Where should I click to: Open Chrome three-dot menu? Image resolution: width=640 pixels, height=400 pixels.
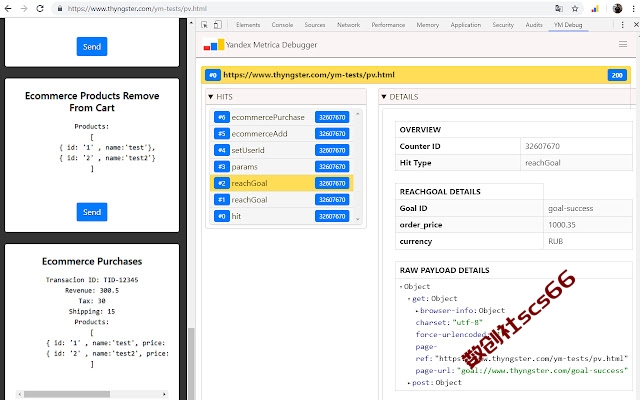(633, 8)
